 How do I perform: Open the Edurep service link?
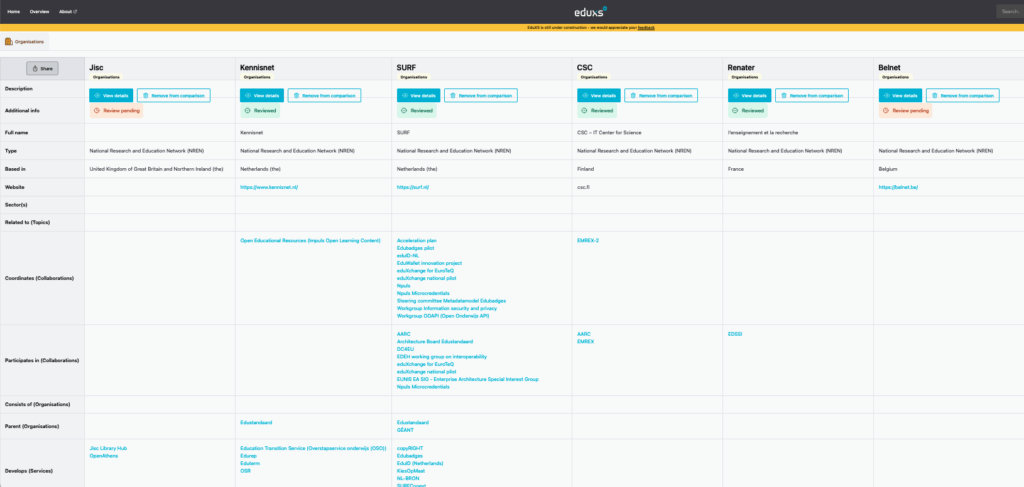pos(248,456)
